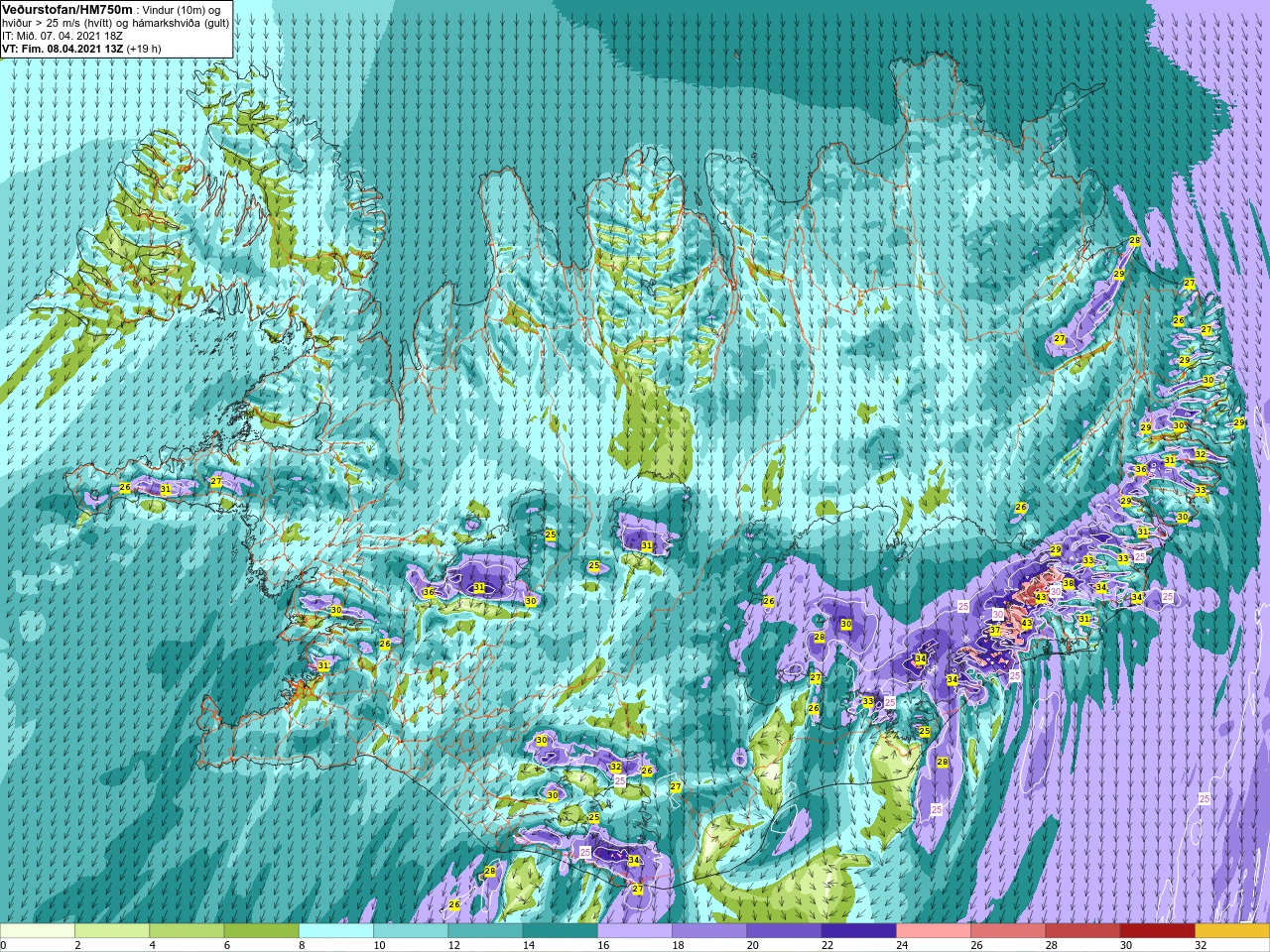Choose the olive green 6–8 m/s legend swatch
The height and width of the screenshot is (952, 1270).
tap(261, 931)
